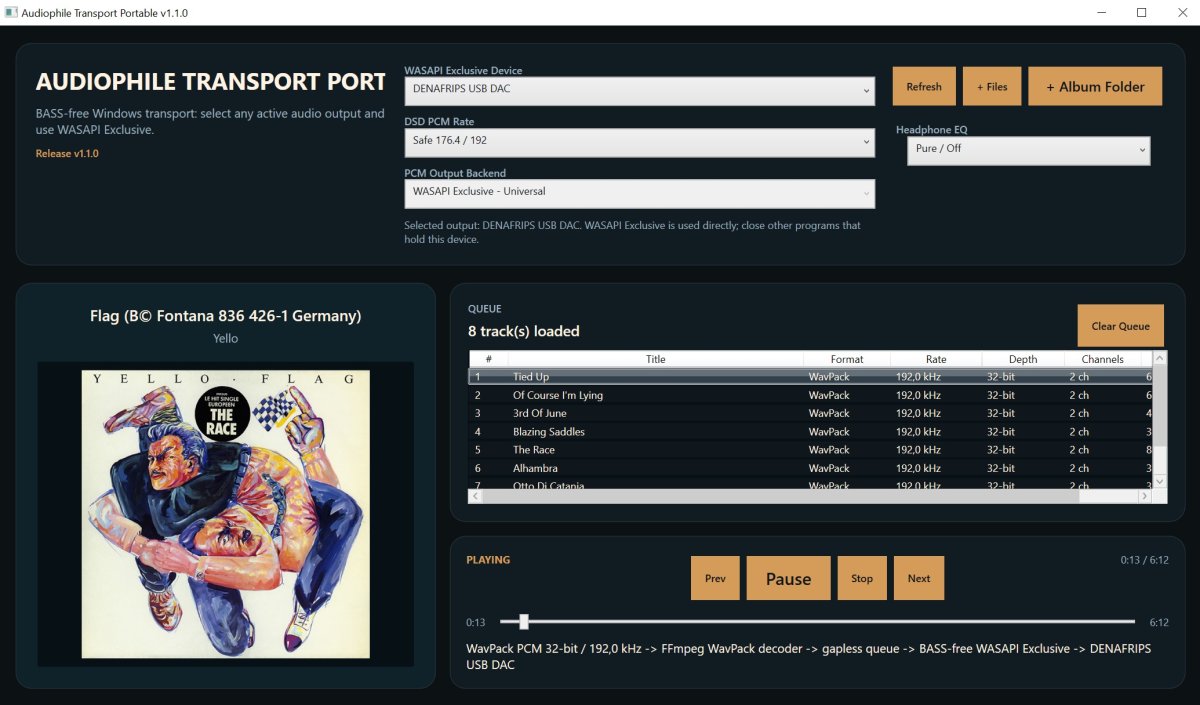The height and width of the screenshot is (705, 1200).
Task: Click the 8 track(s) loaded text
Action: 524,331
